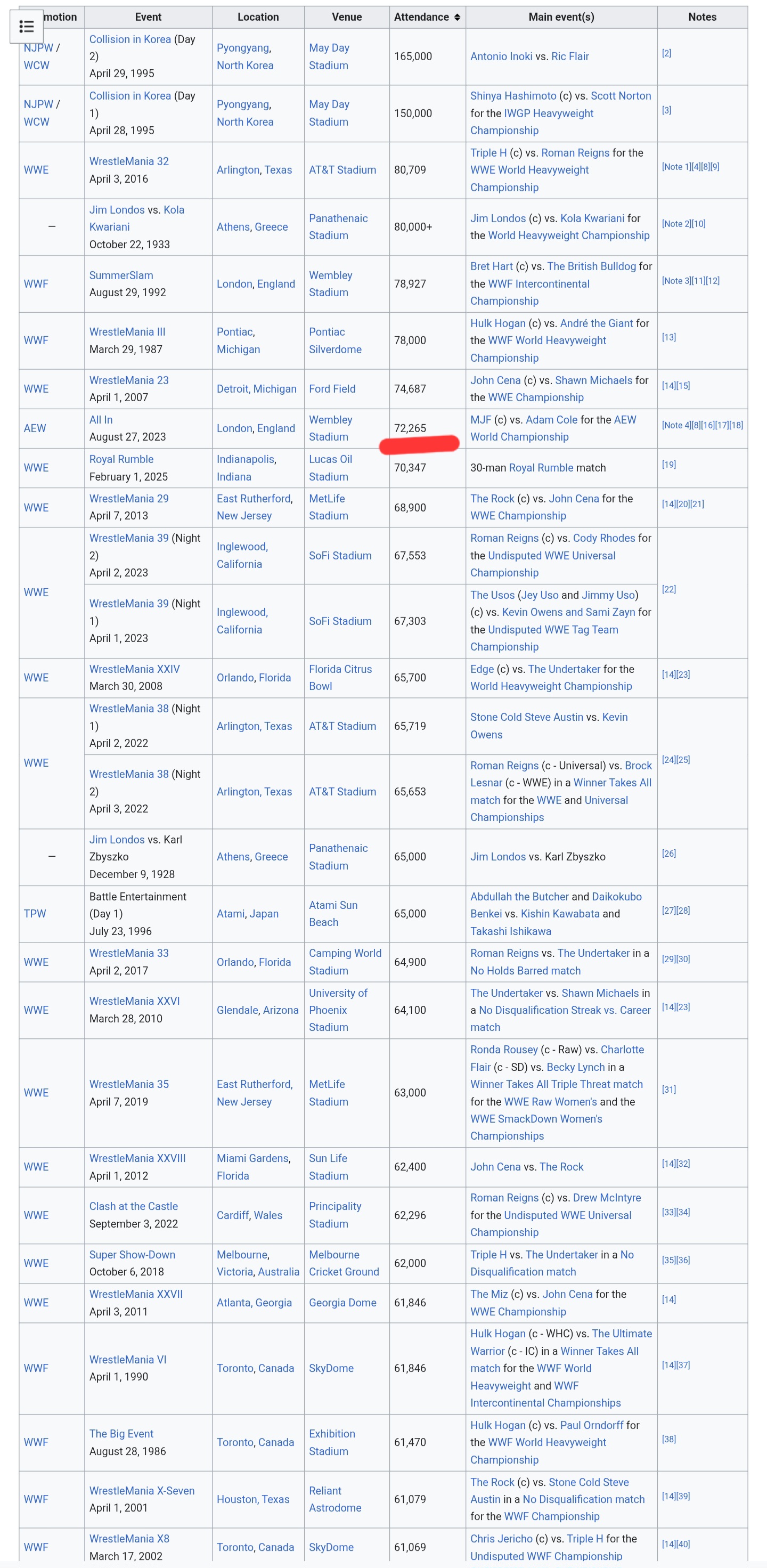Click the Camping World Stadium link

345,962
